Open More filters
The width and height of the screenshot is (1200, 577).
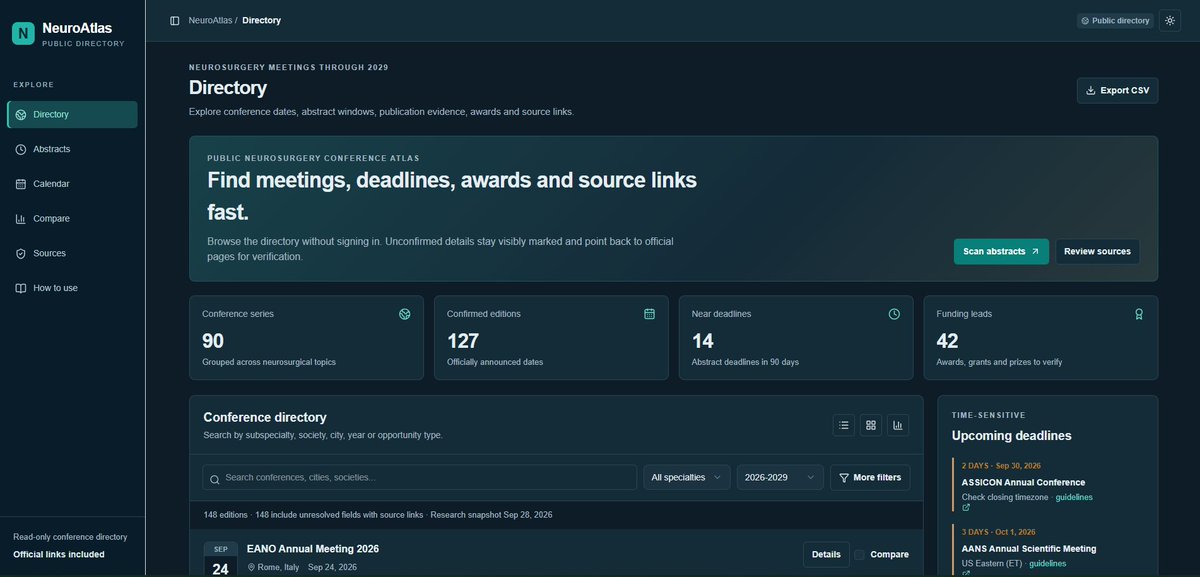(x=870, y=477)
